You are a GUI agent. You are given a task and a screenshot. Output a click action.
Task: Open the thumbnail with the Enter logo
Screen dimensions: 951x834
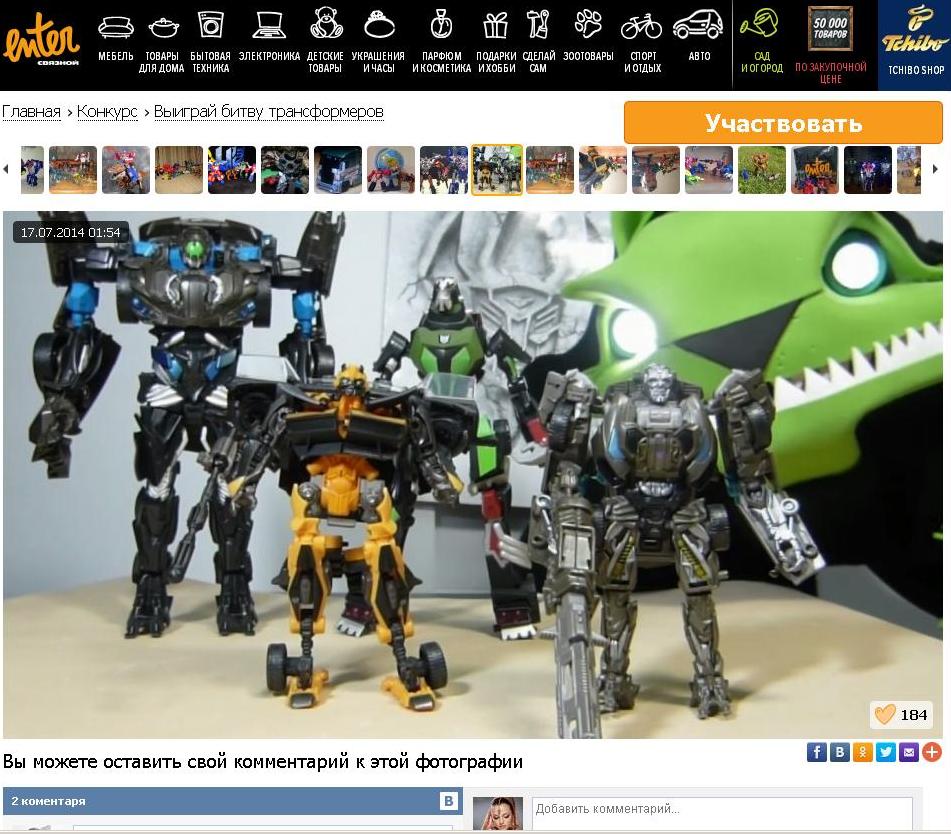coord(815,170)
